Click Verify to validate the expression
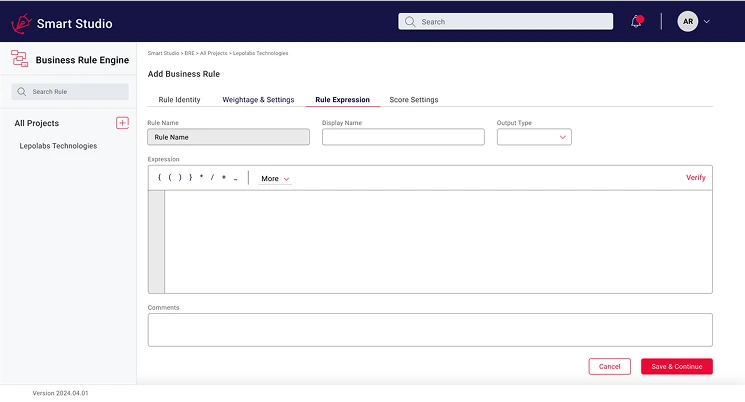 (695, 177)
